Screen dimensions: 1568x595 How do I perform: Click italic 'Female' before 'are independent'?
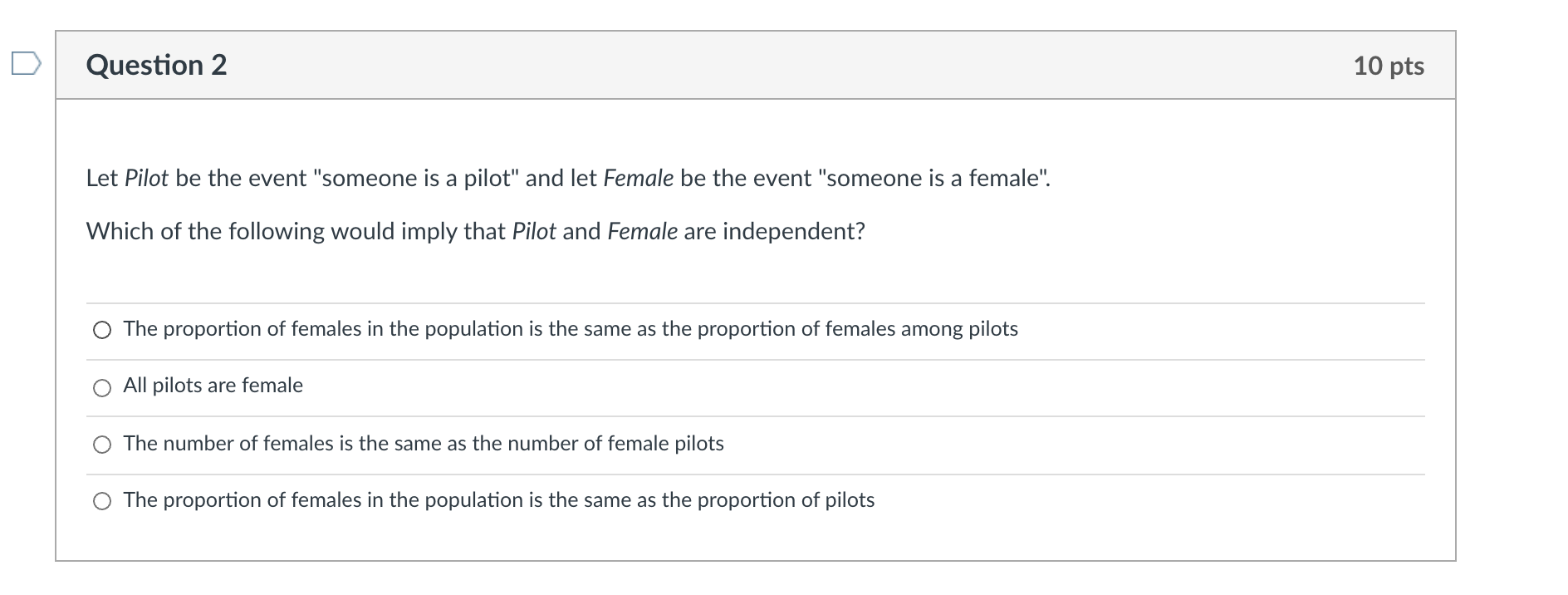[643, 231]
